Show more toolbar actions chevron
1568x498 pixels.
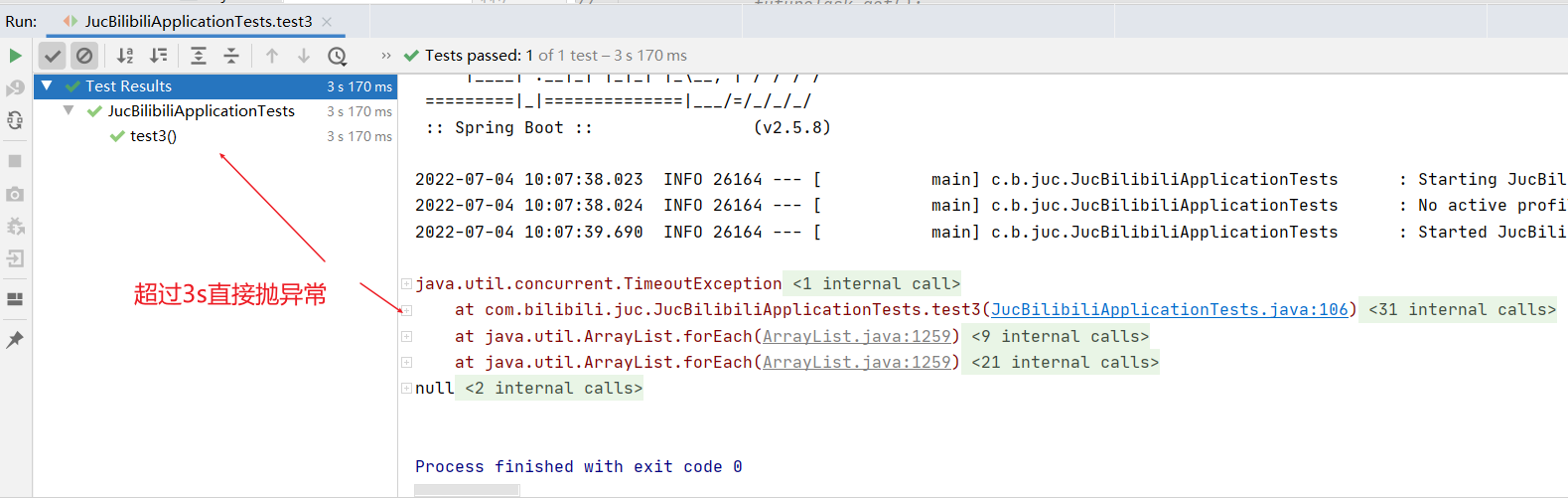click(386, 56)
